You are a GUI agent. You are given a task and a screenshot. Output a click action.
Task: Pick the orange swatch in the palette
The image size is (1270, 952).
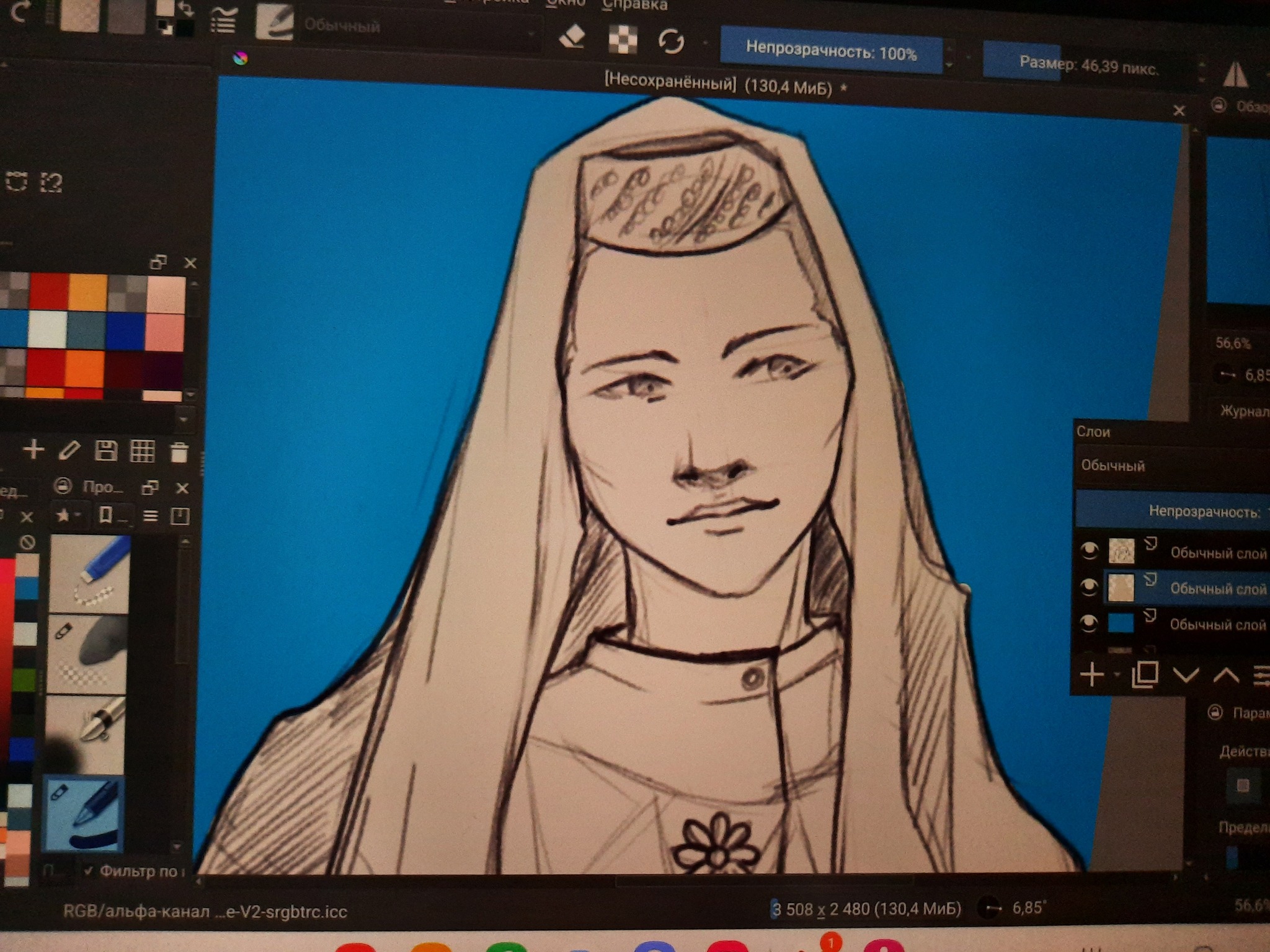point(84,369)
